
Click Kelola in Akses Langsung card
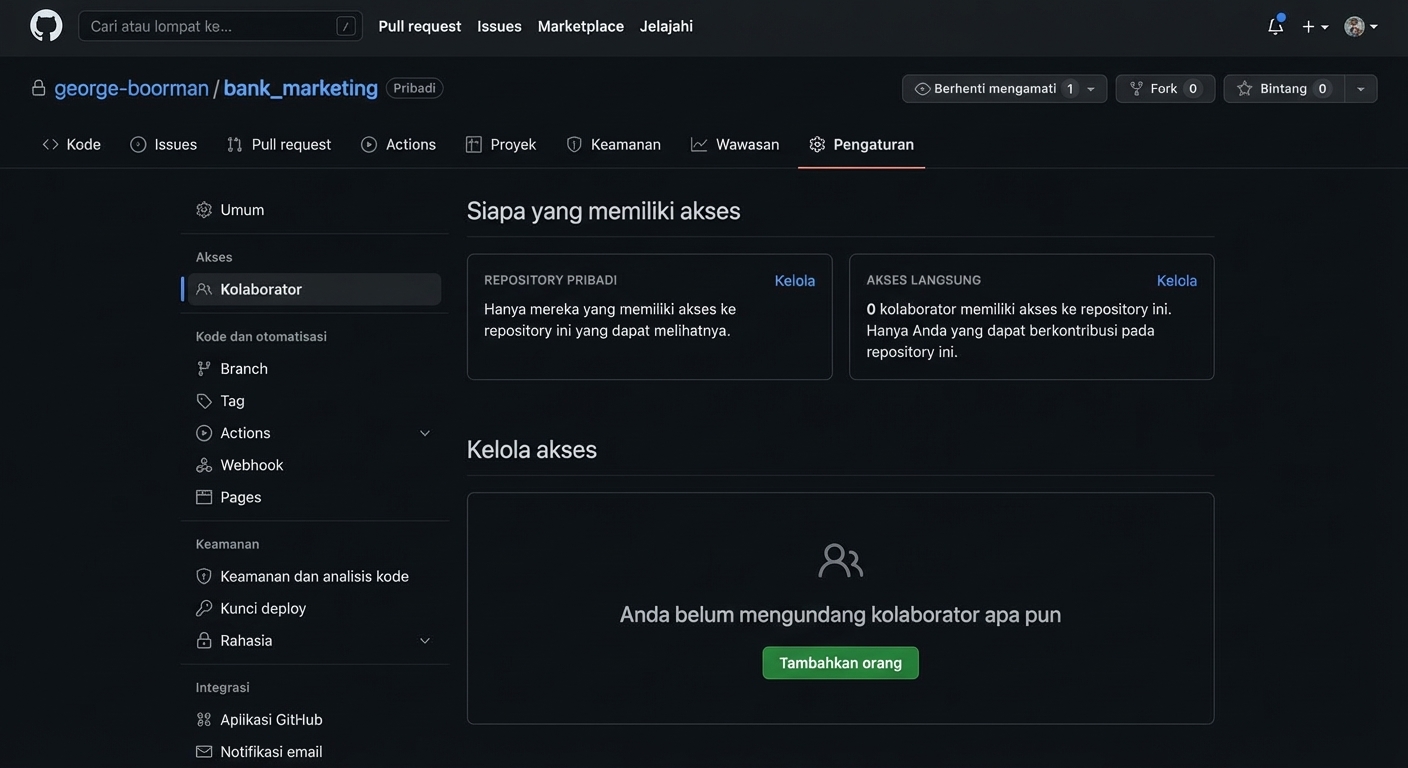pyautogui.click(x=1177, y=281)
